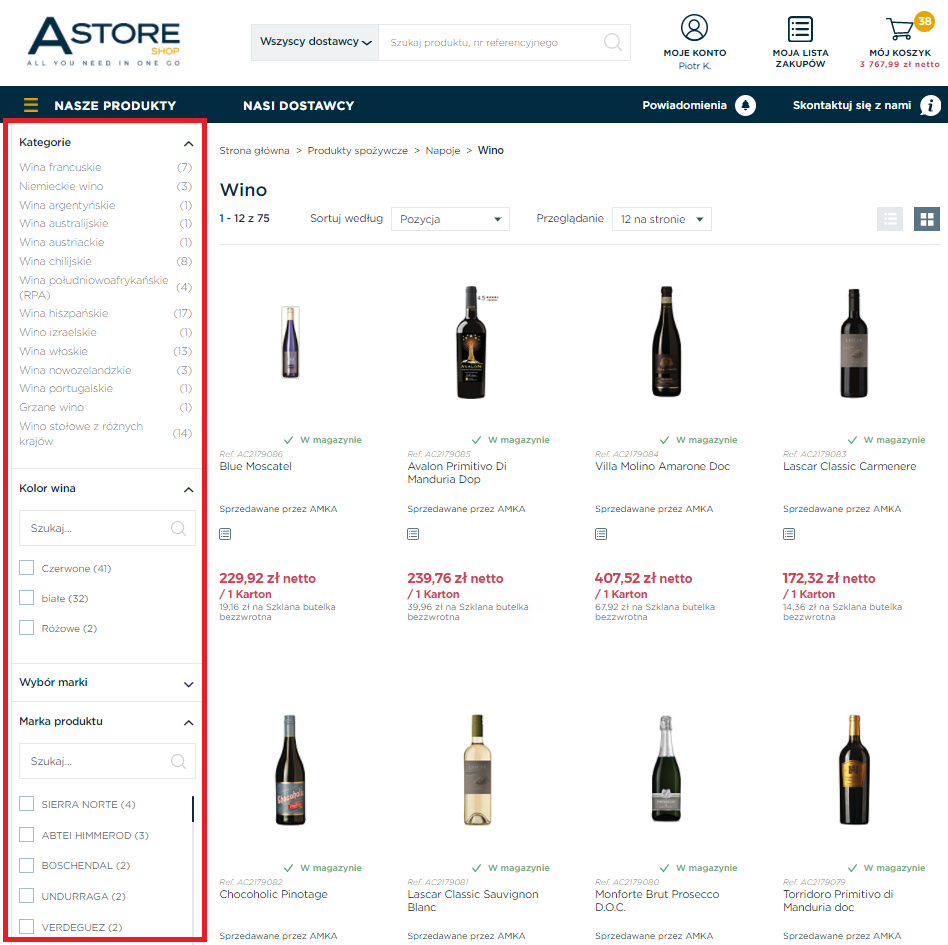Tick the SIERRA NORTE (4) brand
The height and width of the screenshot is (945, 948).
(x=27, y=804)
